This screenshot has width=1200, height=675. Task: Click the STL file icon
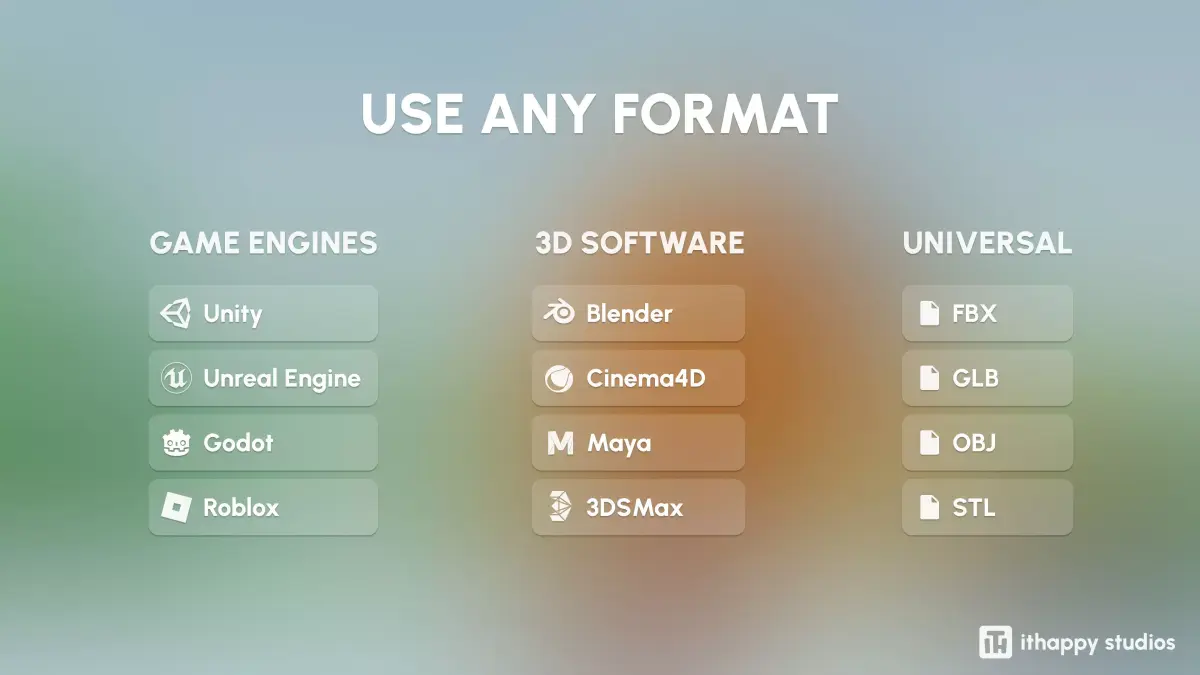[930, 507]
